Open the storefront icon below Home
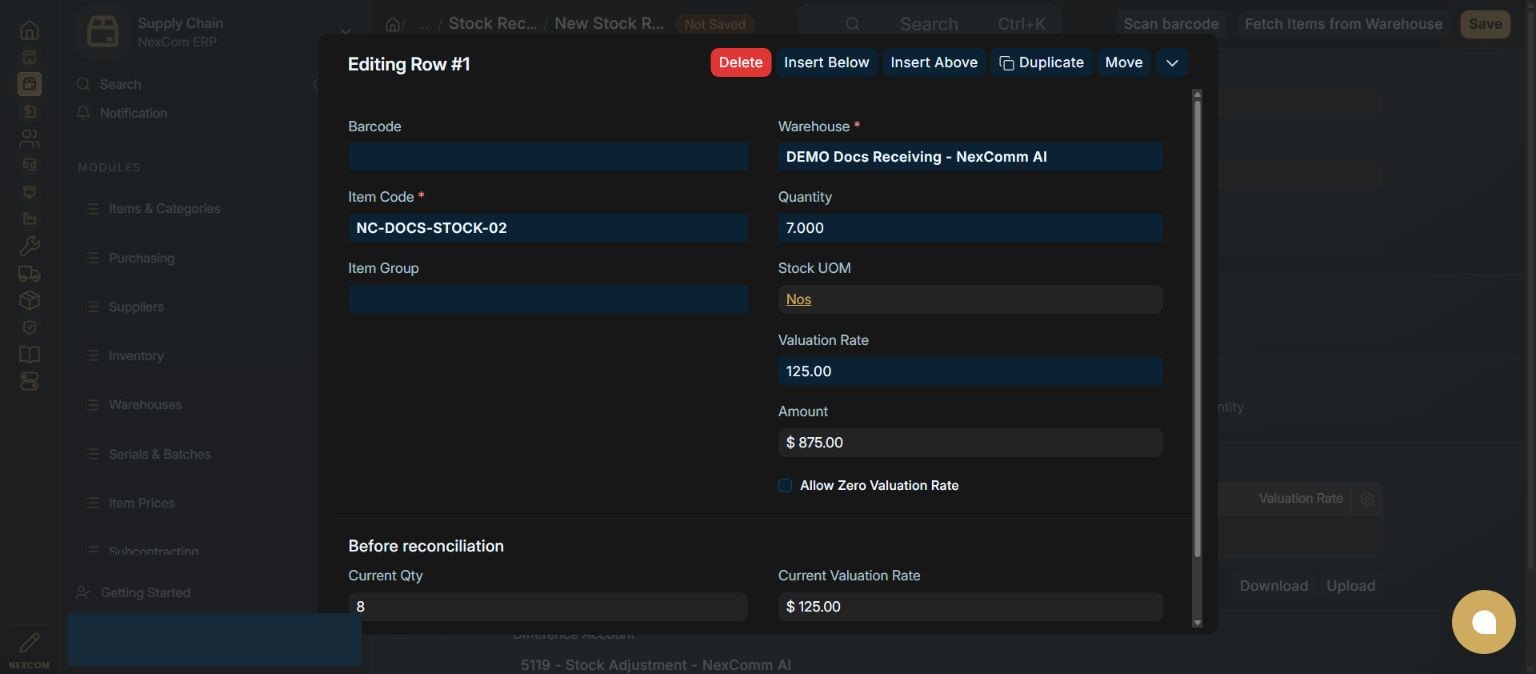Image resolution: width=1536 pixels, height=674 pixels. point(29,57)
